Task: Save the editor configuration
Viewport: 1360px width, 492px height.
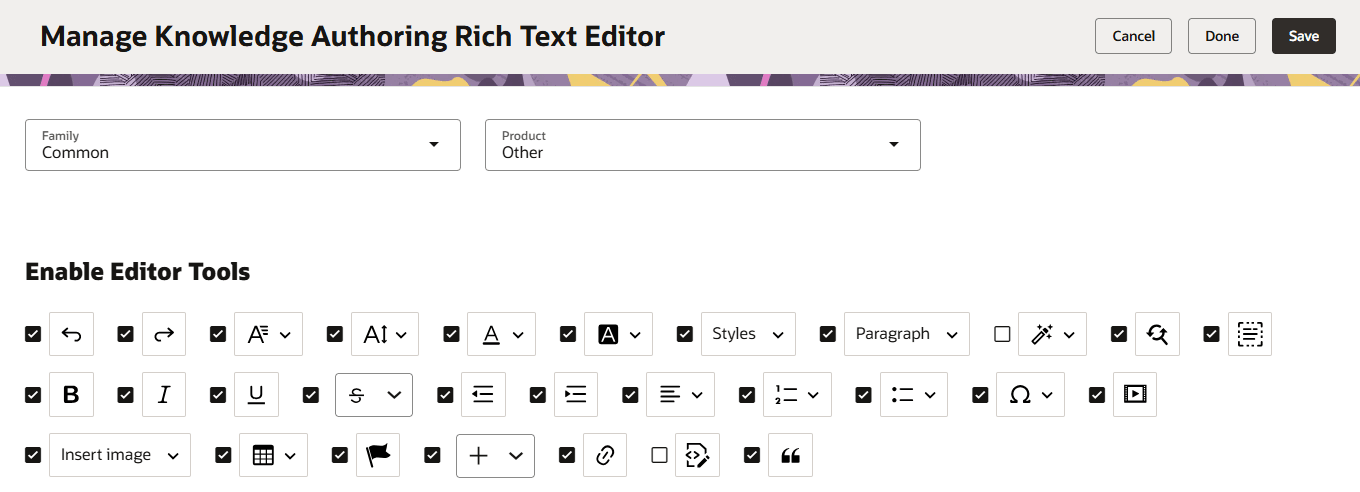Action: point(1304,36)
